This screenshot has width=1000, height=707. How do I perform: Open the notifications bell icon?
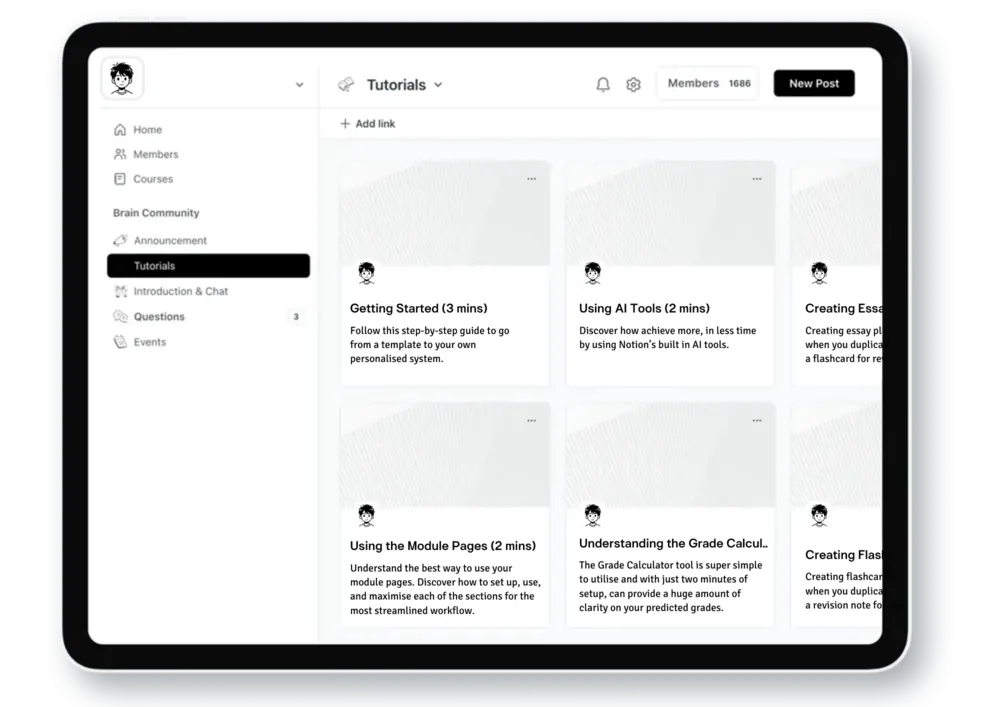(x=603, y=84)
